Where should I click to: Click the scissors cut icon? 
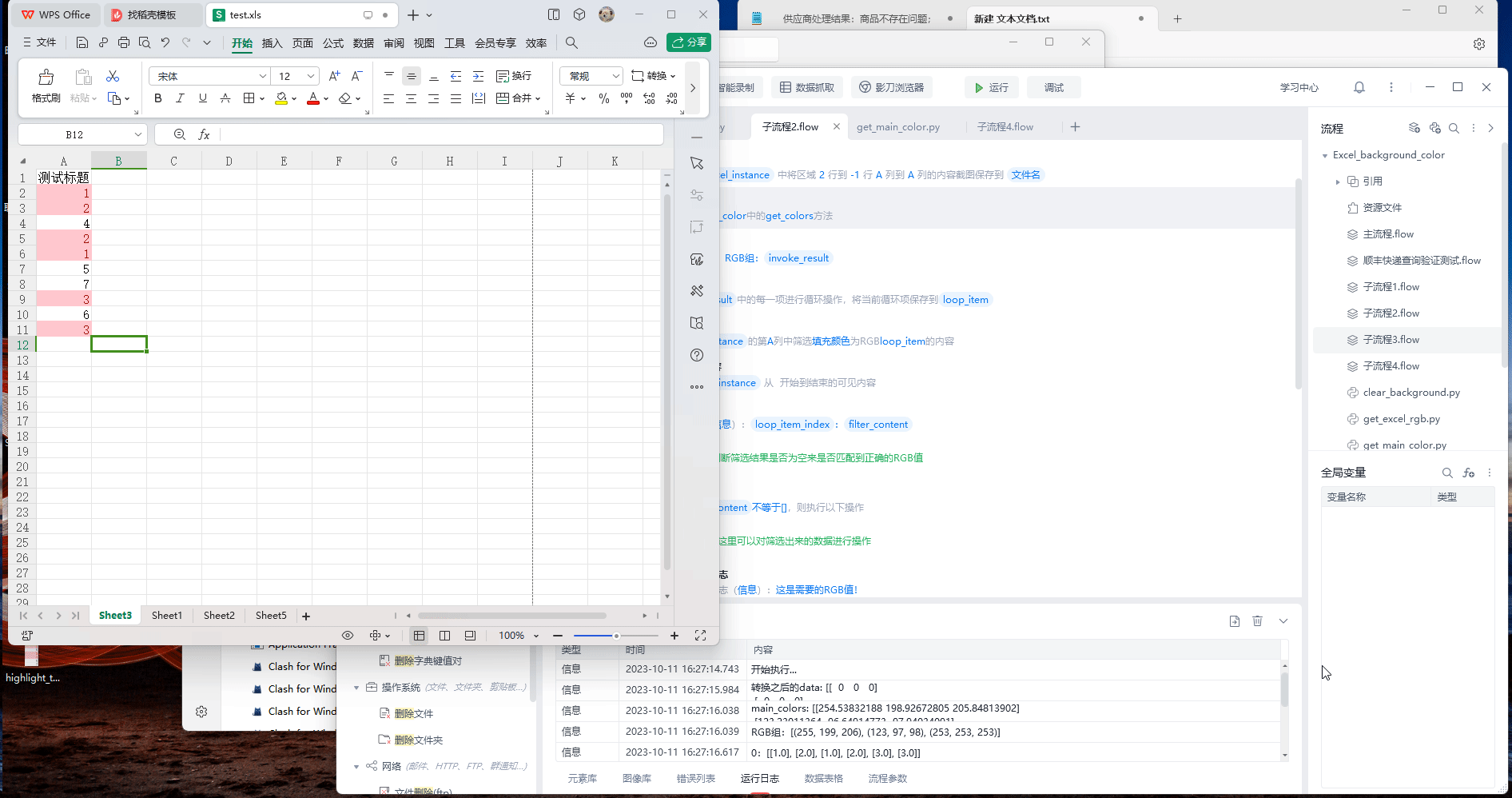click(x=113, y=76)
